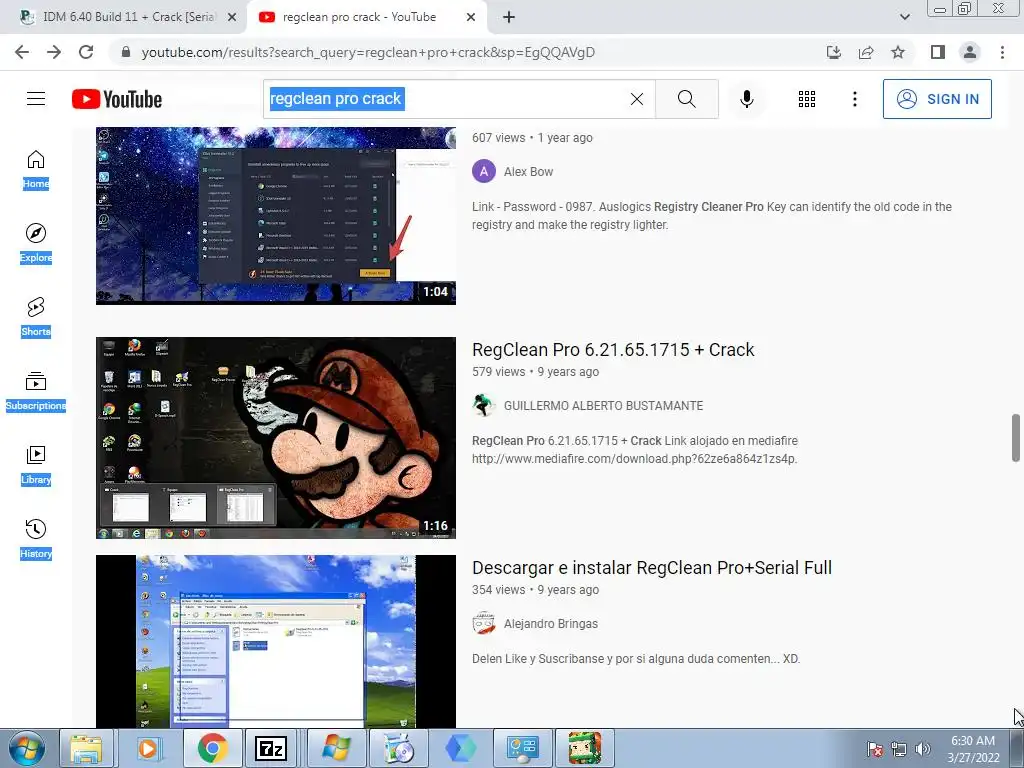1024x768 pixels.
Task: Go to YouTube home via logo
Action: click(117, 99)
